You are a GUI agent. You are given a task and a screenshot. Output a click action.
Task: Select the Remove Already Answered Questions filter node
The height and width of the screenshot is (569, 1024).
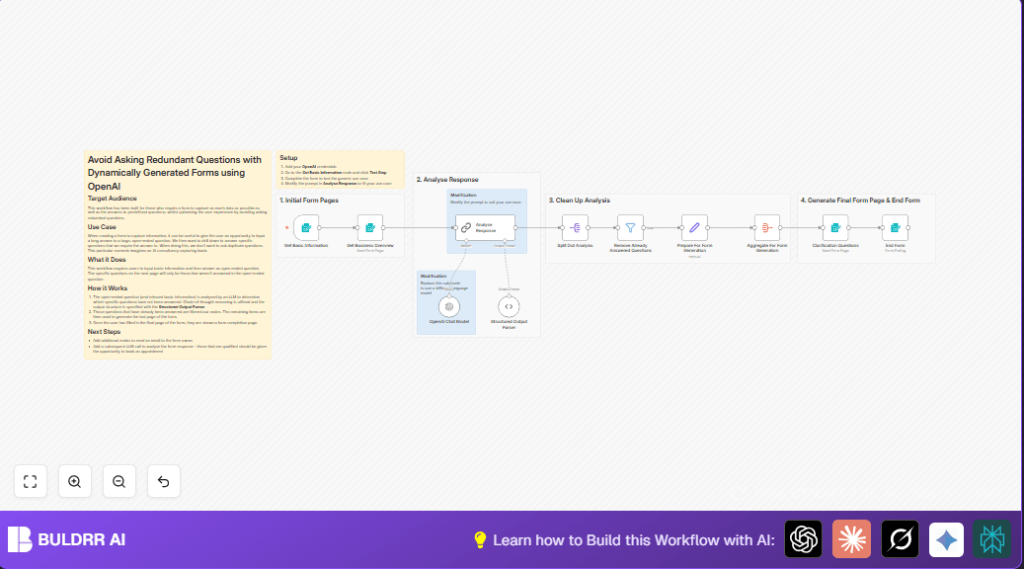(x=630, y=227)
